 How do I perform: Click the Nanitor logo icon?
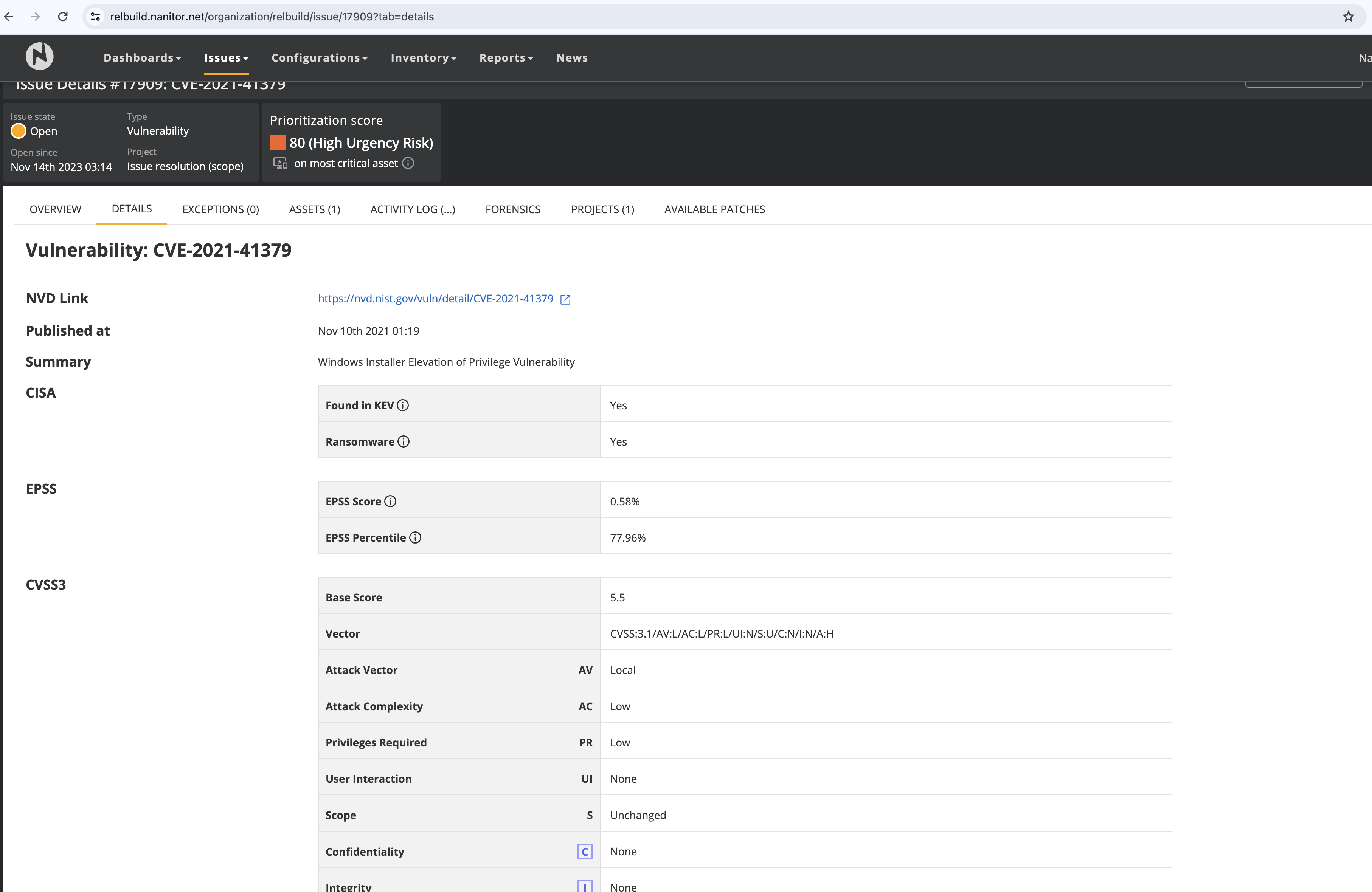click(x=39, y=56)
